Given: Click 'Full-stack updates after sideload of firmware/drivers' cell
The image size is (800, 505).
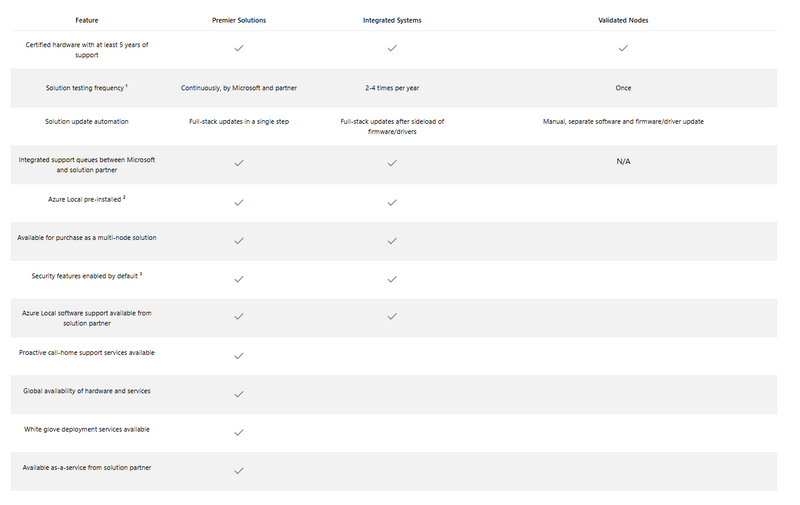Looking at the screenshot, I should point(392,127).
